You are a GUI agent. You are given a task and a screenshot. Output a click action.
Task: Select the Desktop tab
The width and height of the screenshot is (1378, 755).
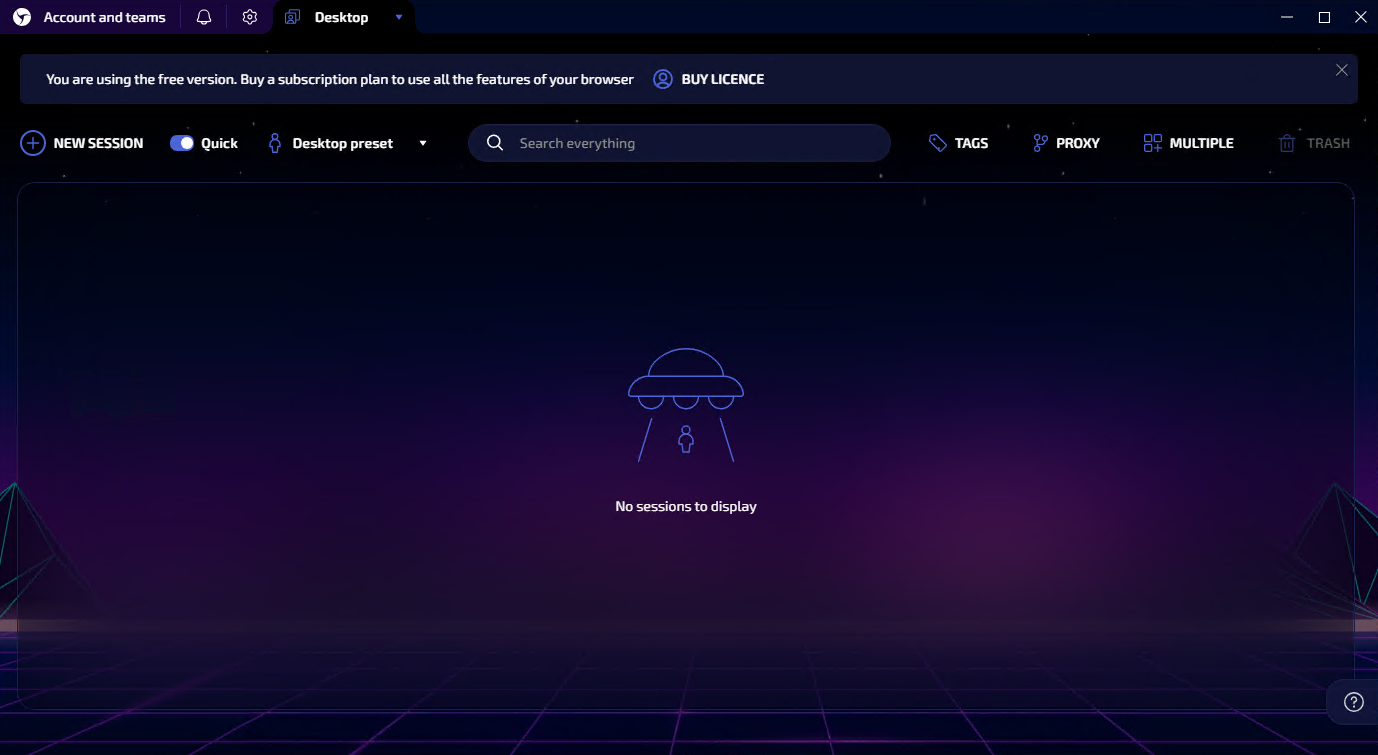point(340,17)
